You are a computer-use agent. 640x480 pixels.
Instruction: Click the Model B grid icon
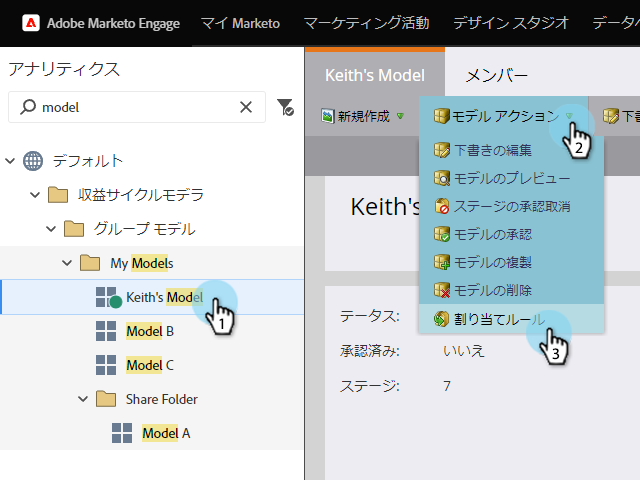click(106, 331)
